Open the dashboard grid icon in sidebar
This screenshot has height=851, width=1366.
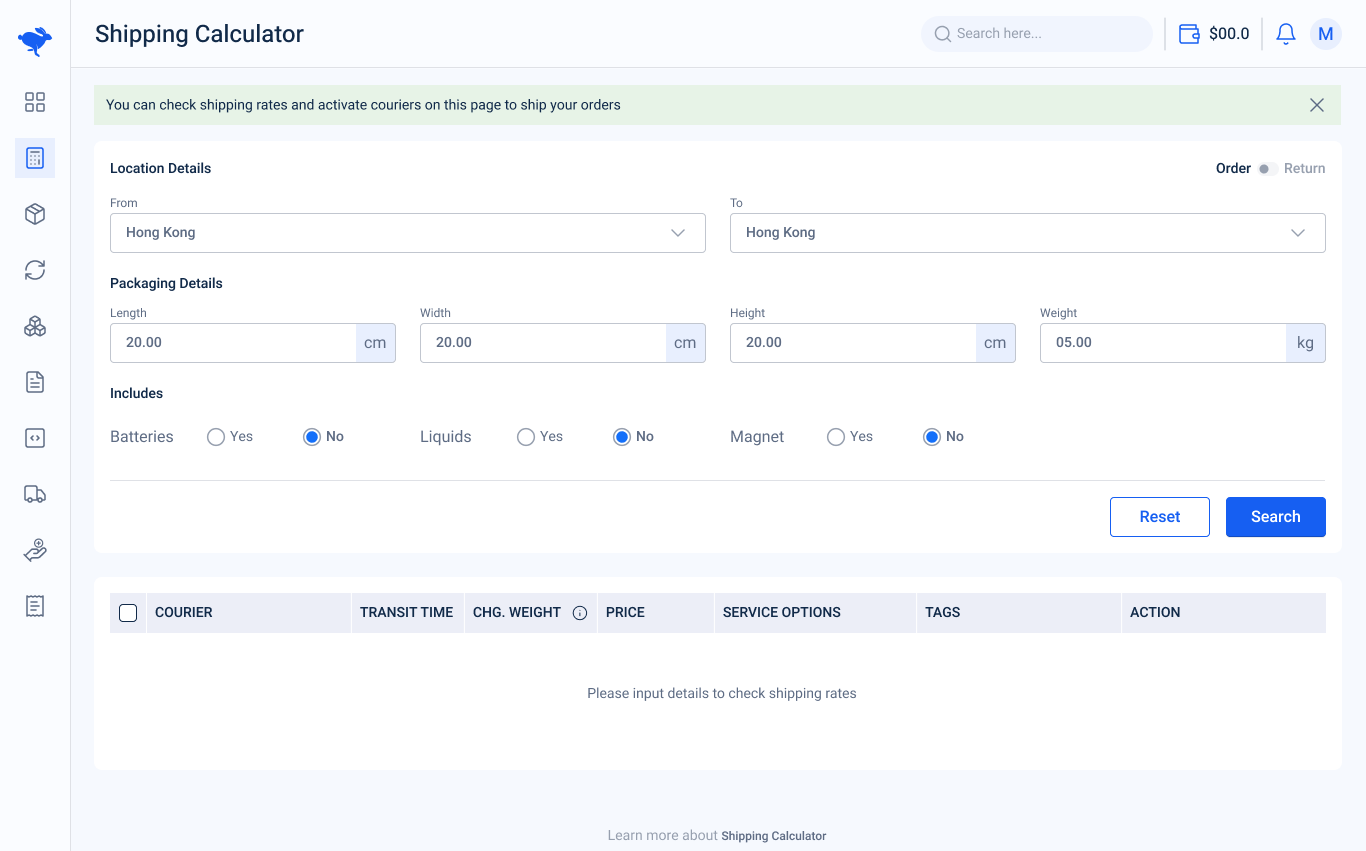click(x=35, y=102)
